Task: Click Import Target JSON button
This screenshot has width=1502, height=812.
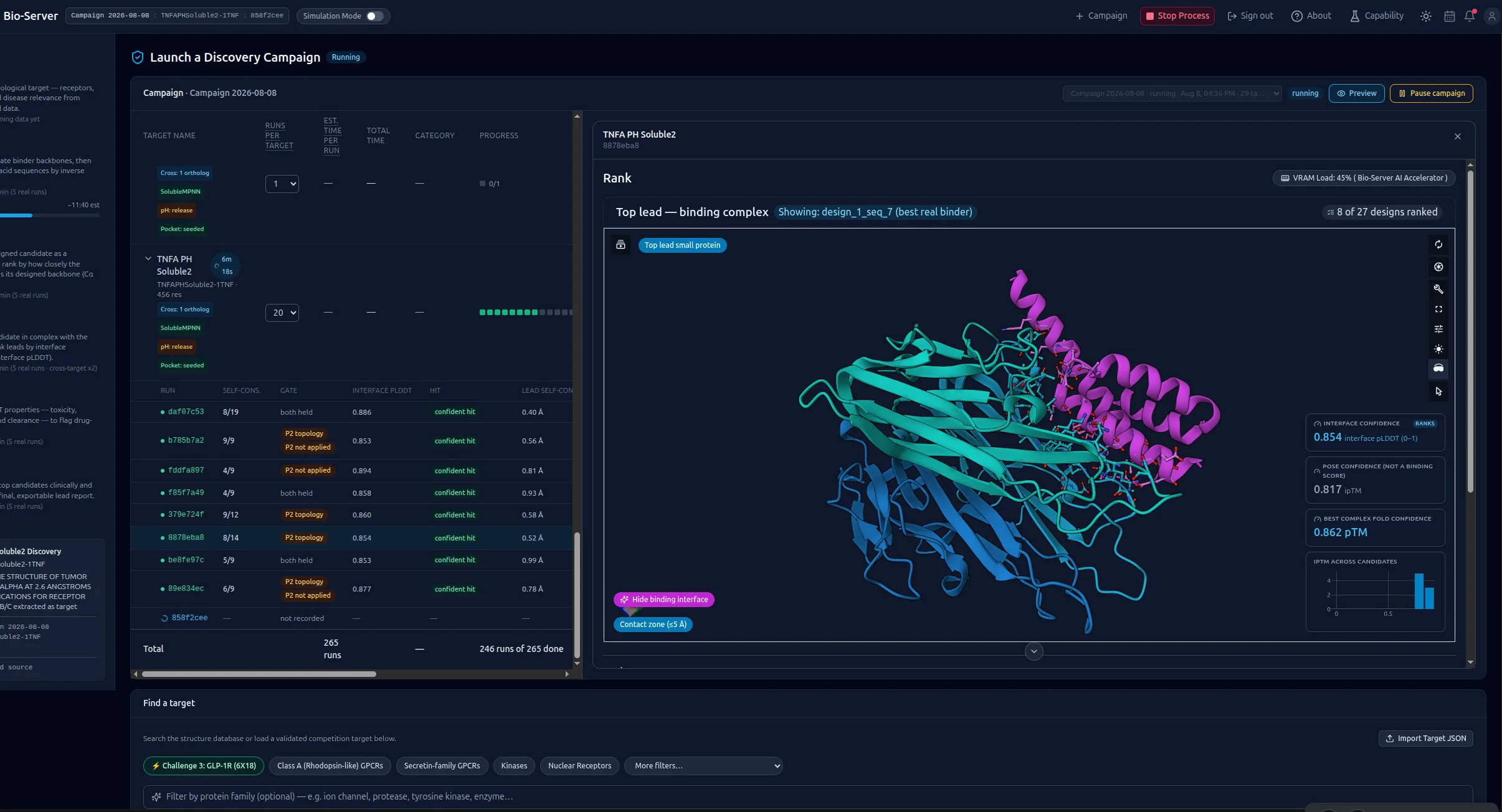Action: [1426, 739]
